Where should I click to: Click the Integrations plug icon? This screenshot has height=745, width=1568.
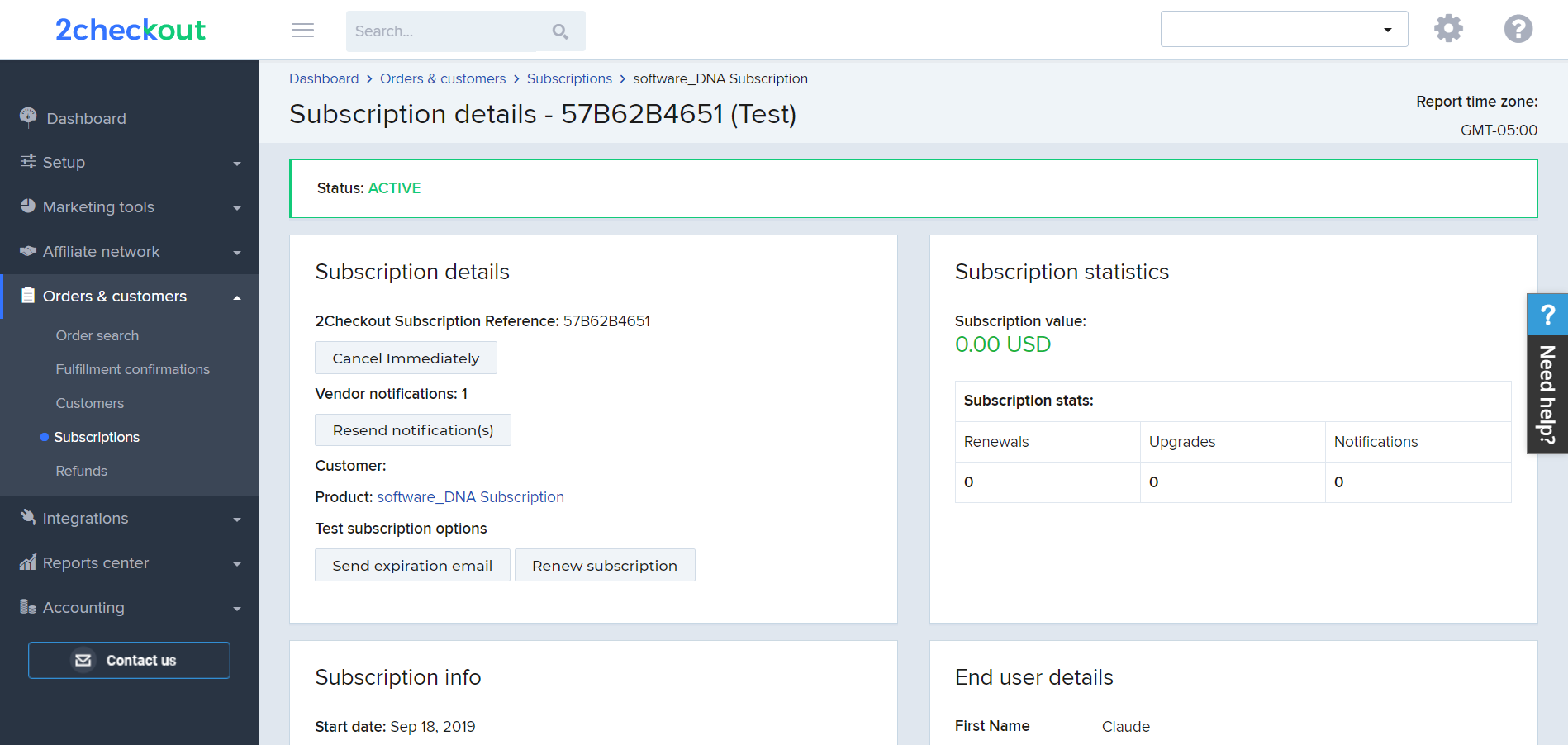pos(28,517)
